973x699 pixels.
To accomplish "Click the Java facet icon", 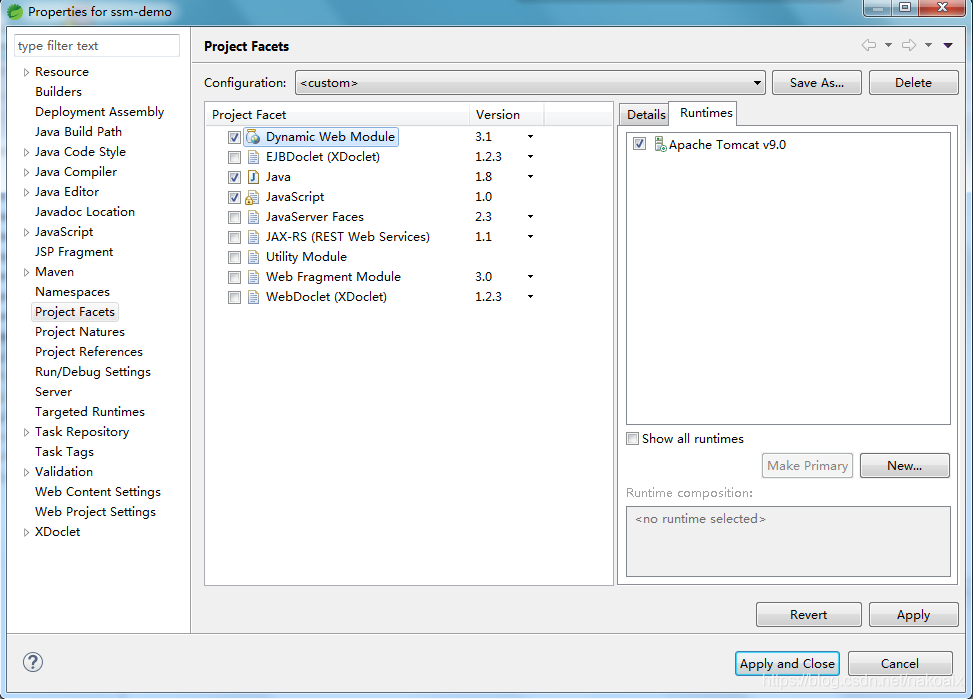I will 253,177.
